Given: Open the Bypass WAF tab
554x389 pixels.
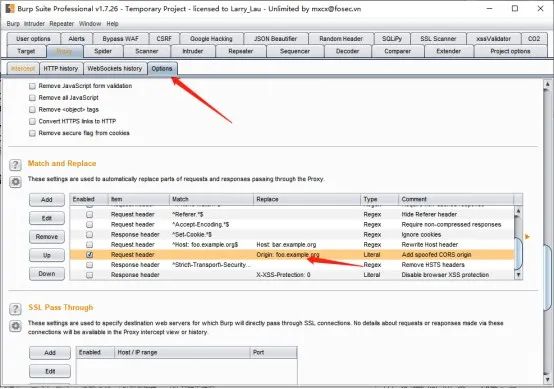Looking at the screenshot, I should 120,39.
